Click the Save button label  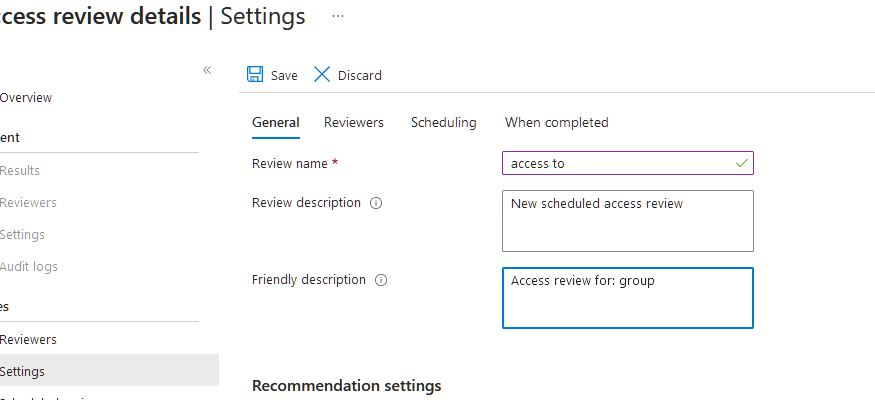point(284,76)
